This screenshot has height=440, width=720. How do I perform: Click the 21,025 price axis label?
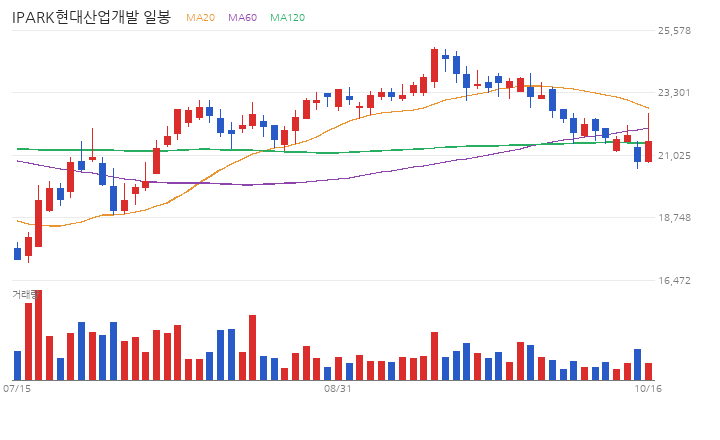coord(674,156)
